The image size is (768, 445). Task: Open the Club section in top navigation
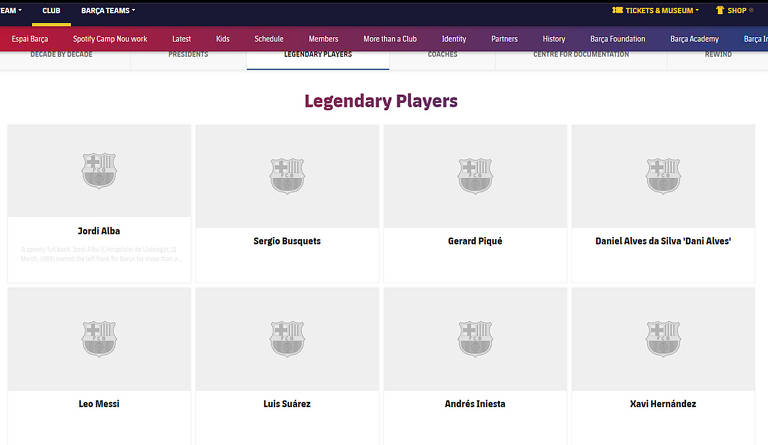(51, 10)
